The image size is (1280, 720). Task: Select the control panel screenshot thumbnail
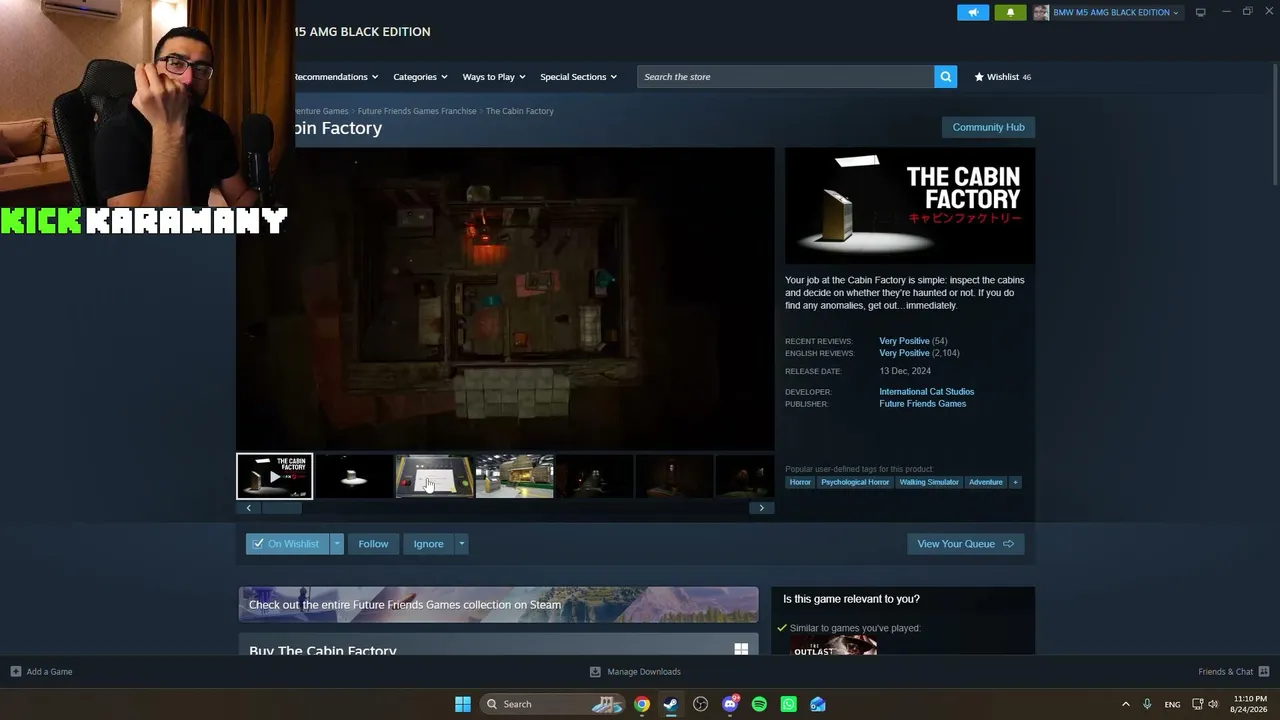(434, 476)
